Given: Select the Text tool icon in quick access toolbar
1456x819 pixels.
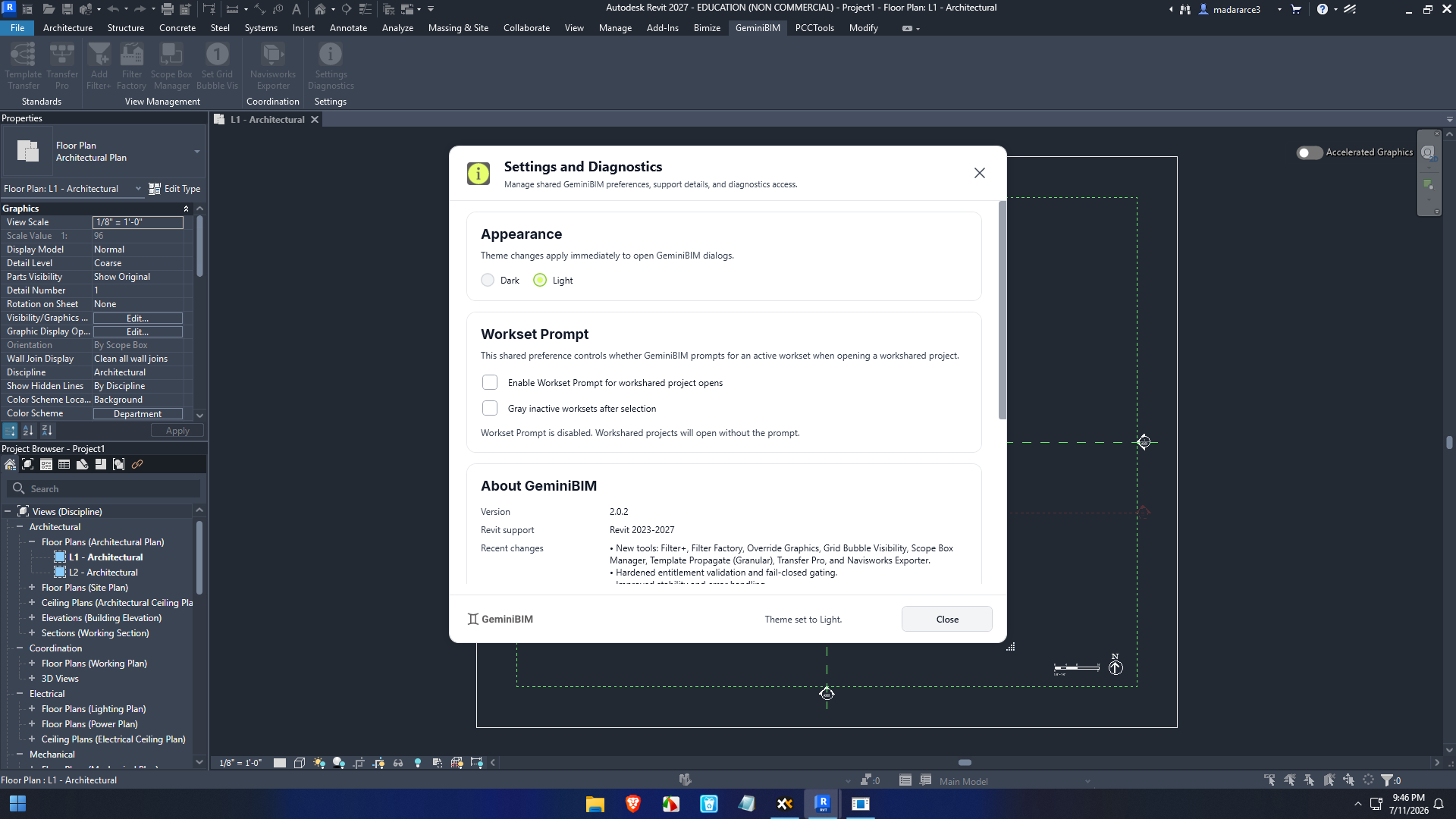Looking at the screenshot, I should tap(297, 9).
